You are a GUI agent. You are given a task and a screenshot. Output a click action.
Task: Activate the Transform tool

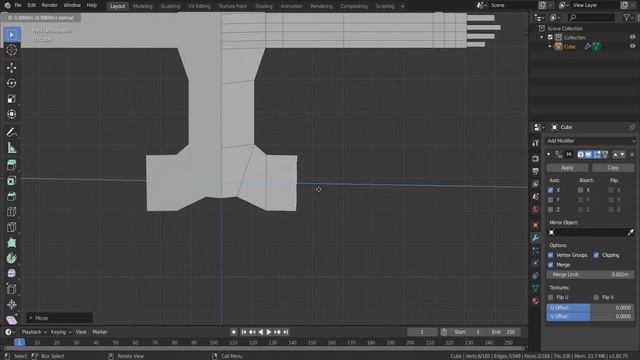point(11,114)
